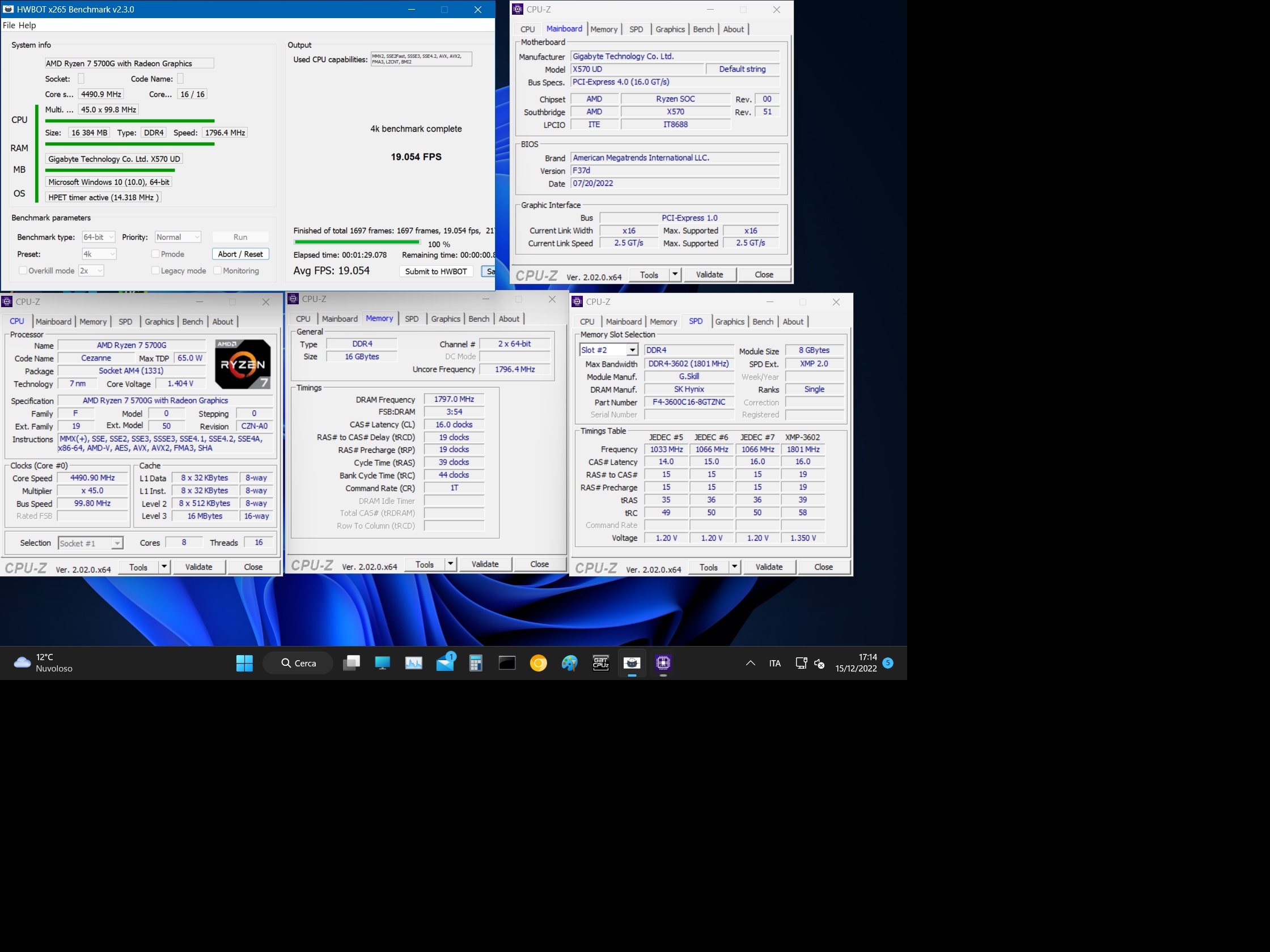Click Validate in the Mainboard CPU-Z window
Screen dimensions: 1270x952
tap(709, 274)
